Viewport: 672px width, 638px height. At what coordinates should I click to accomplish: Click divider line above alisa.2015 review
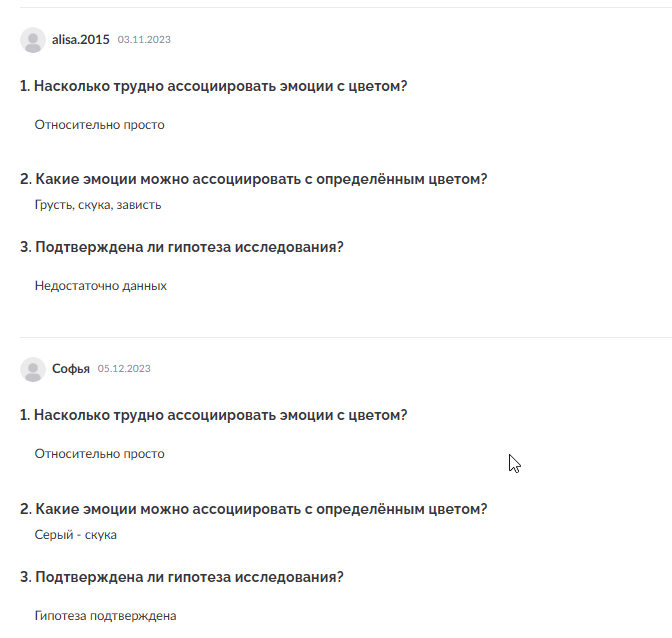[x=346, y=7]
